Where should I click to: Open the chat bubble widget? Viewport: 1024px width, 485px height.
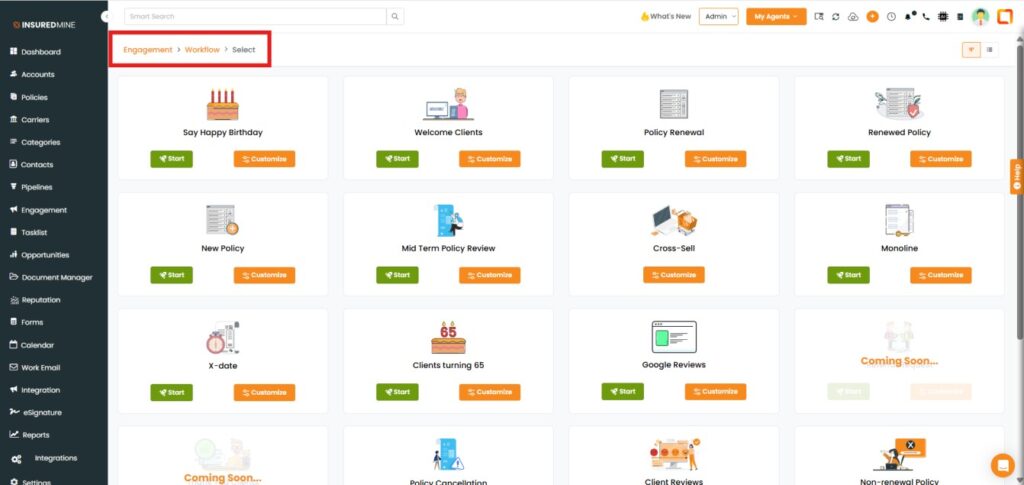tap(1001, 465)
